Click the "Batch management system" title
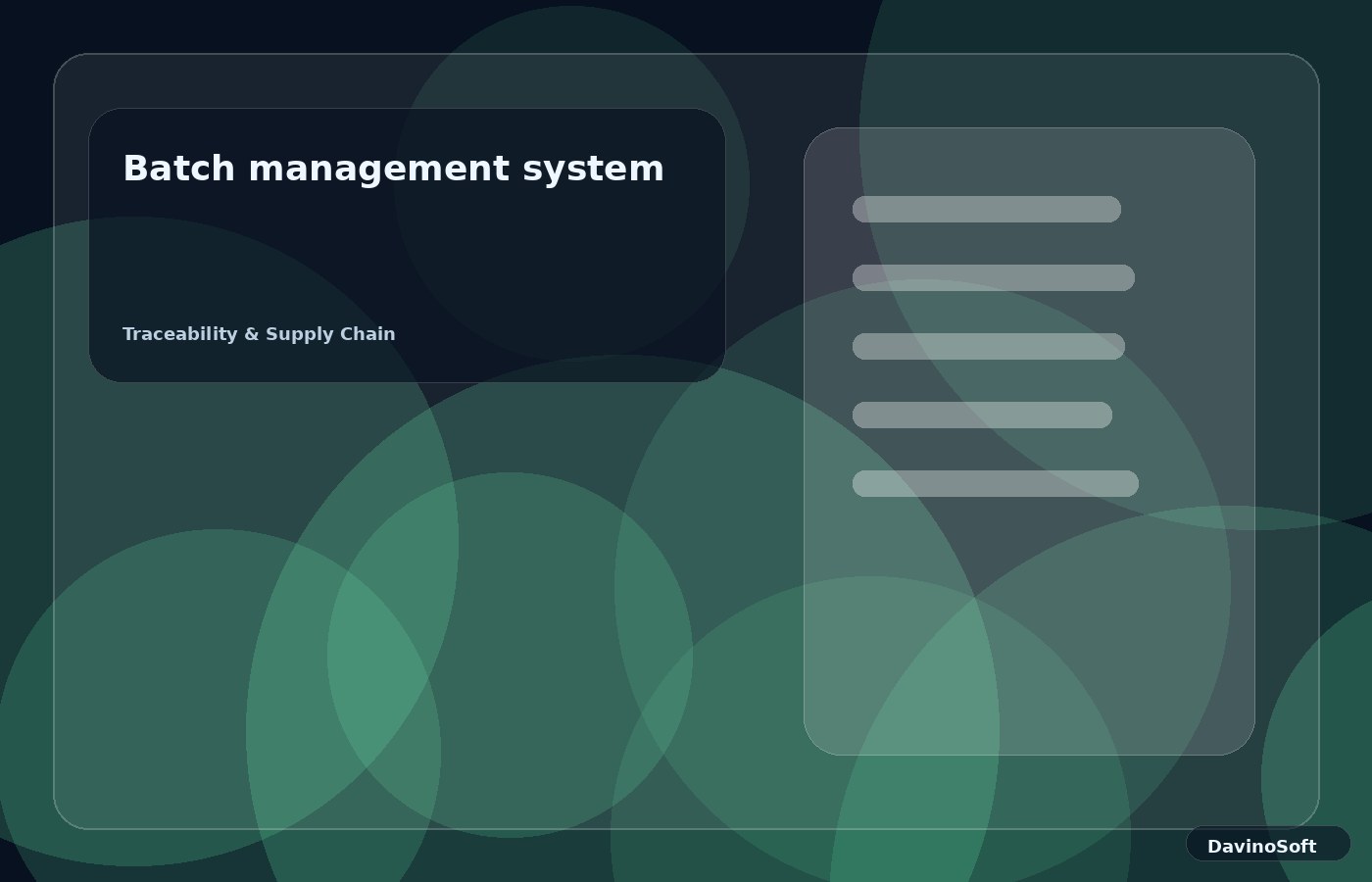The height and width of the screenshot is (882, 1372). click(x=393, y=169)
